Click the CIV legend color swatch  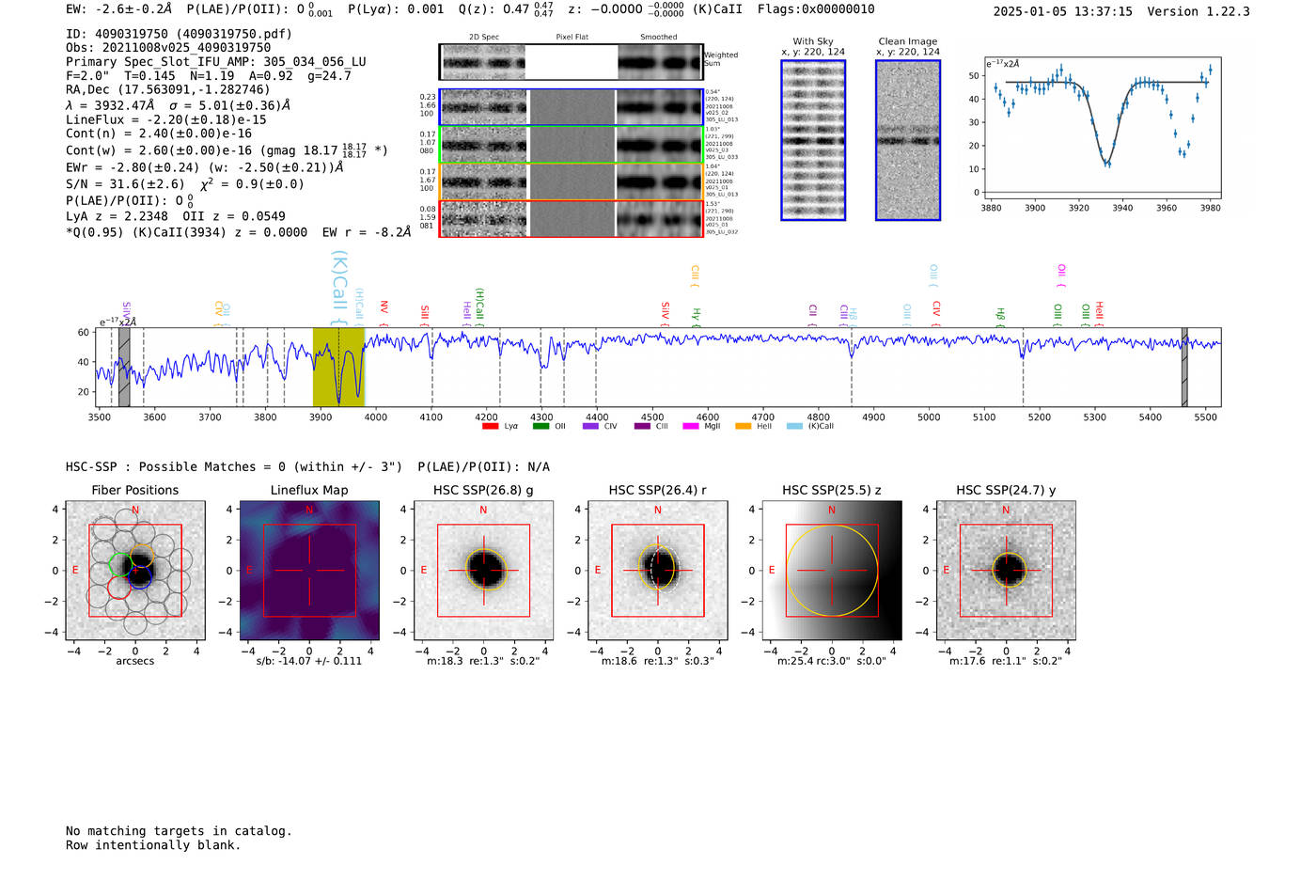[x=590, y=426]
